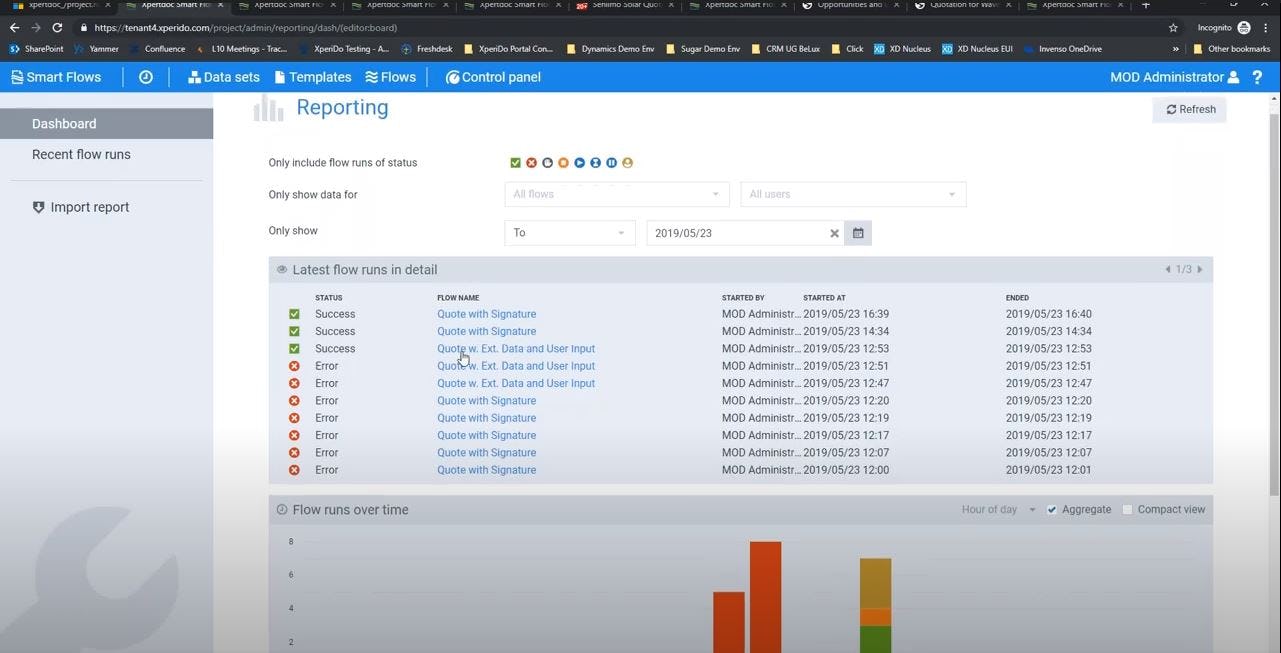The height and width of the screenshot is (653, 1281).
Task: Reload the page with browser refresh
Action: point(57,28)
